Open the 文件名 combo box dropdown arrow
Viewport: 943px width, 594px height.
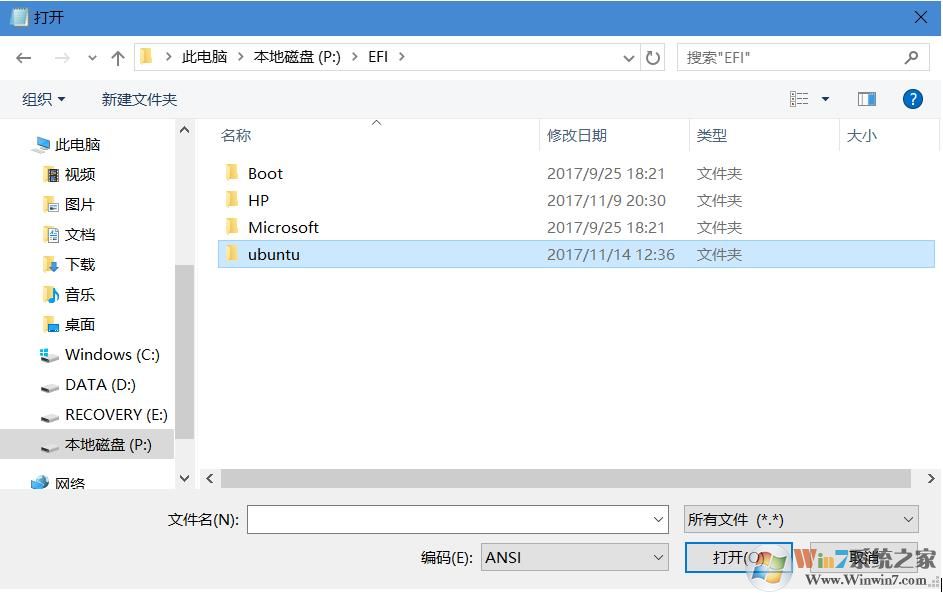tap(659, 519)
